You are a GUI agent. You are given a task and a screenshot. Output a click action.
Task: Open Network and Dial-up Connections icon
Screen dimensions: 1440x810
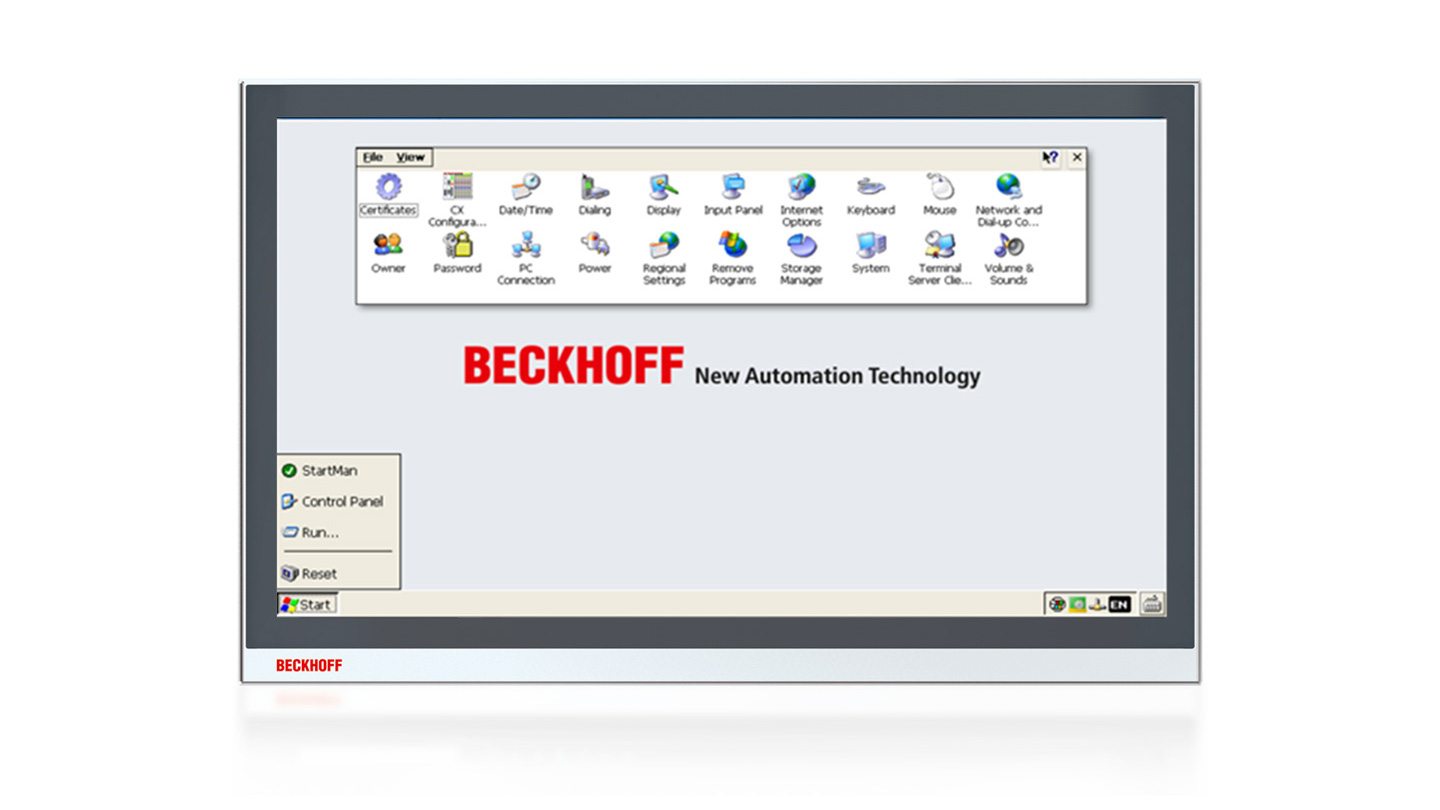pos(1008,200)
